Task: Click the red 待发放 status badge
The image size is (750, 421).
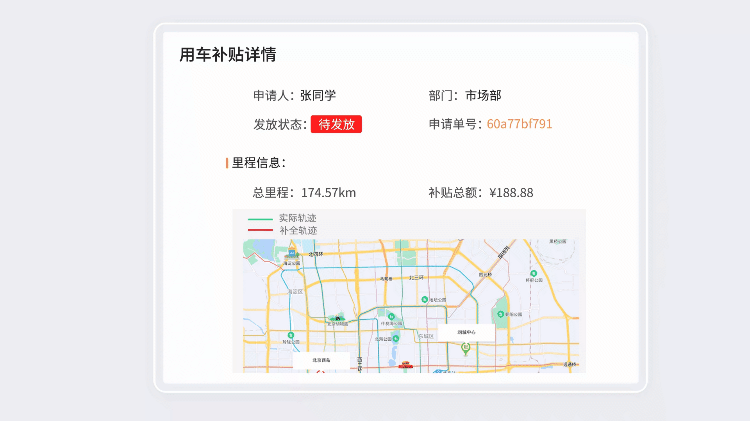Action: (336, 124)
